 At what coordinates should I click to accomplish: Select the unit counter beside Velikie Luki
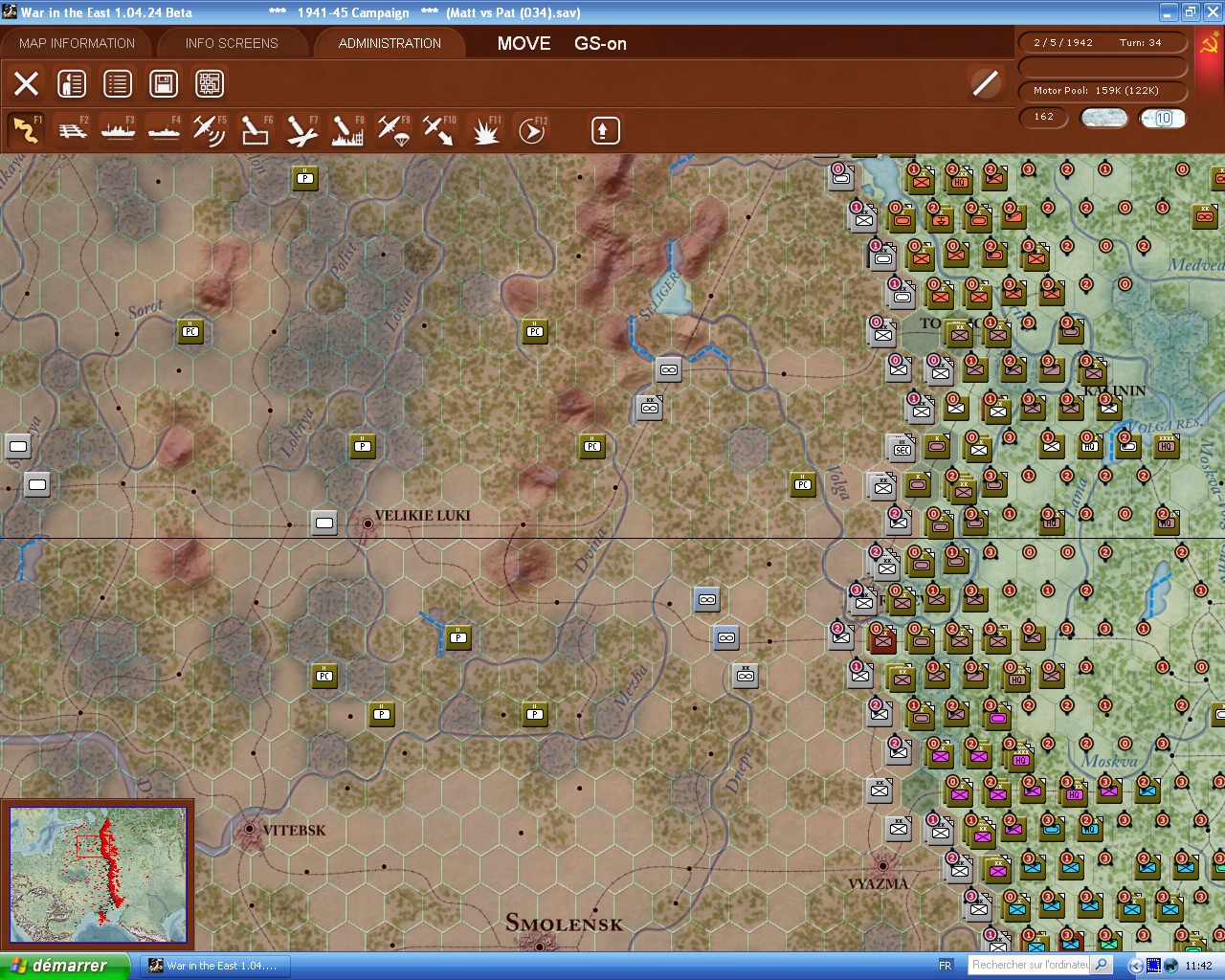point(324,523)
